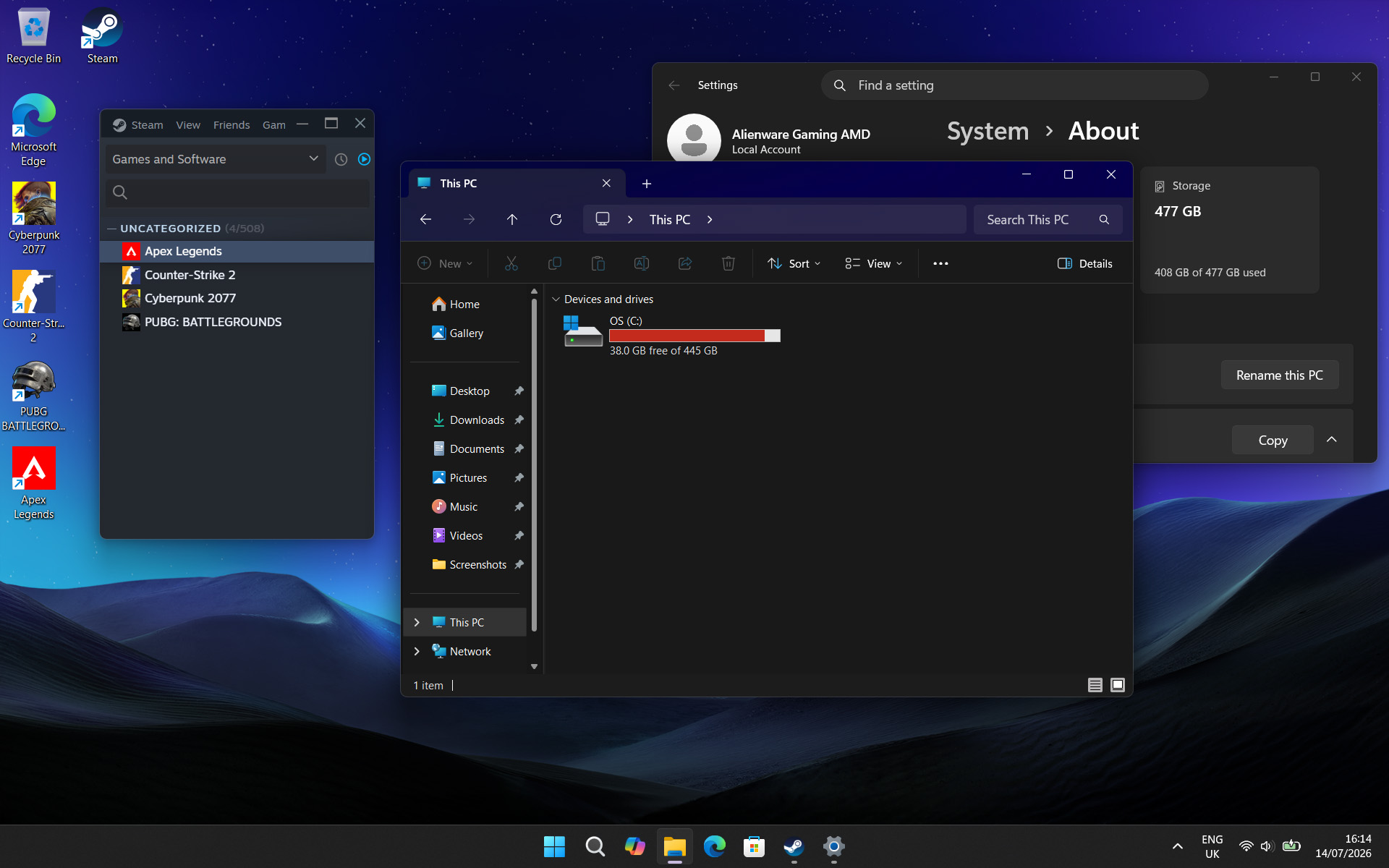Open the Windows Start menu
This screenshot has height=868, width=1389.
[554, 846]
